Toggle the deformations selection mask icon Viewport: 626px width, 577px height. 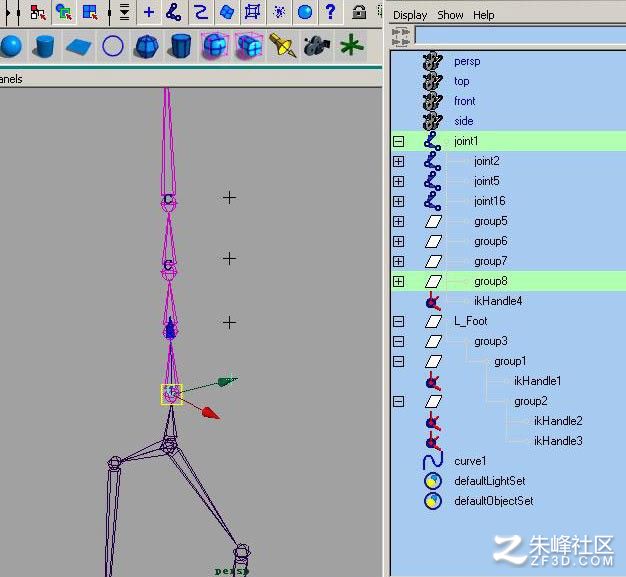252,12
